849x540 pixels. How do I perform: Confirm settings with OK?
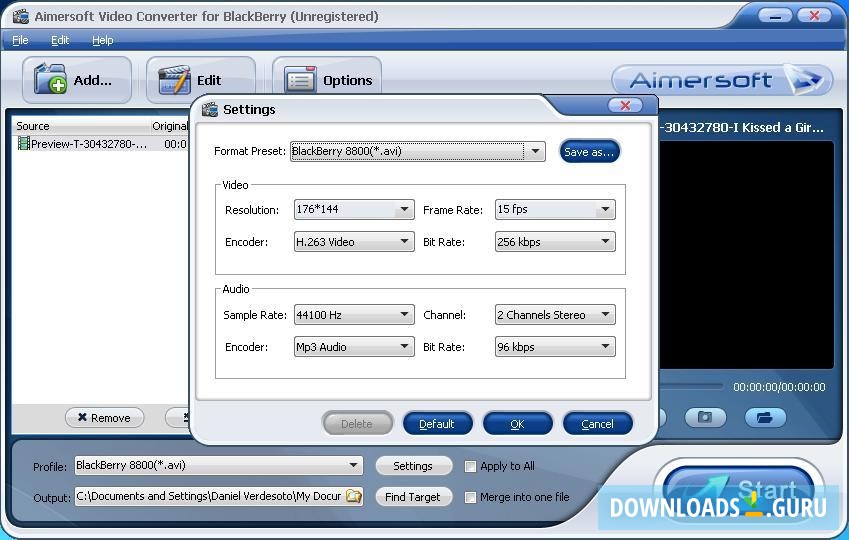click(518, 424)
